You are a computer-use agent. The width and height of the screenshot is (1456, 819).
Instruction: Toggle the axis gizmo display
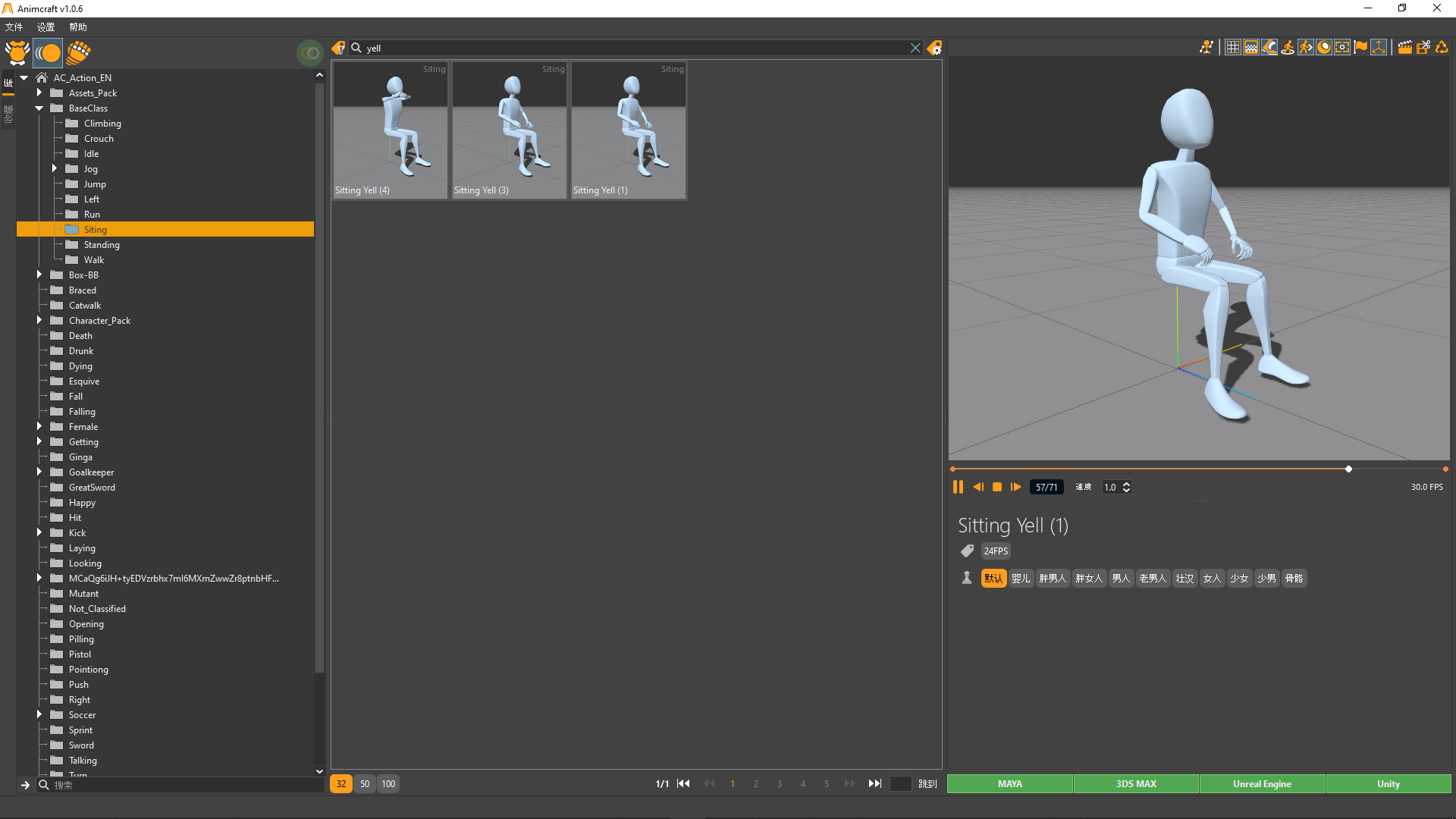(1379, 47)
